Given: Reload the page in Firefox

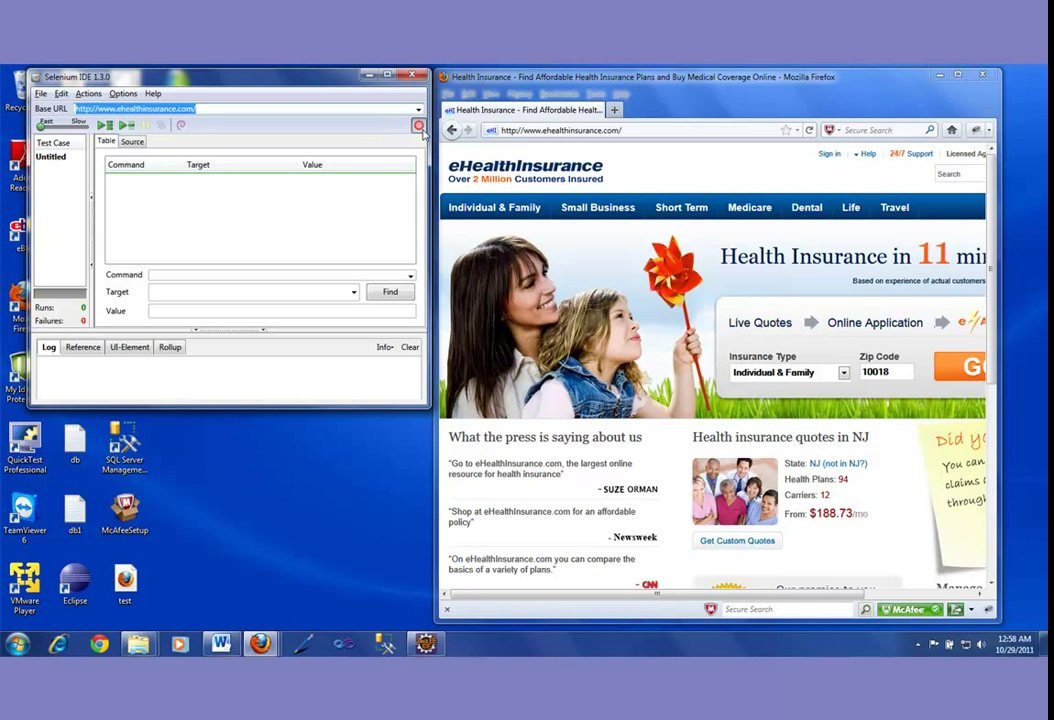Looking at the screenshot, I should (x=809, y=130).
